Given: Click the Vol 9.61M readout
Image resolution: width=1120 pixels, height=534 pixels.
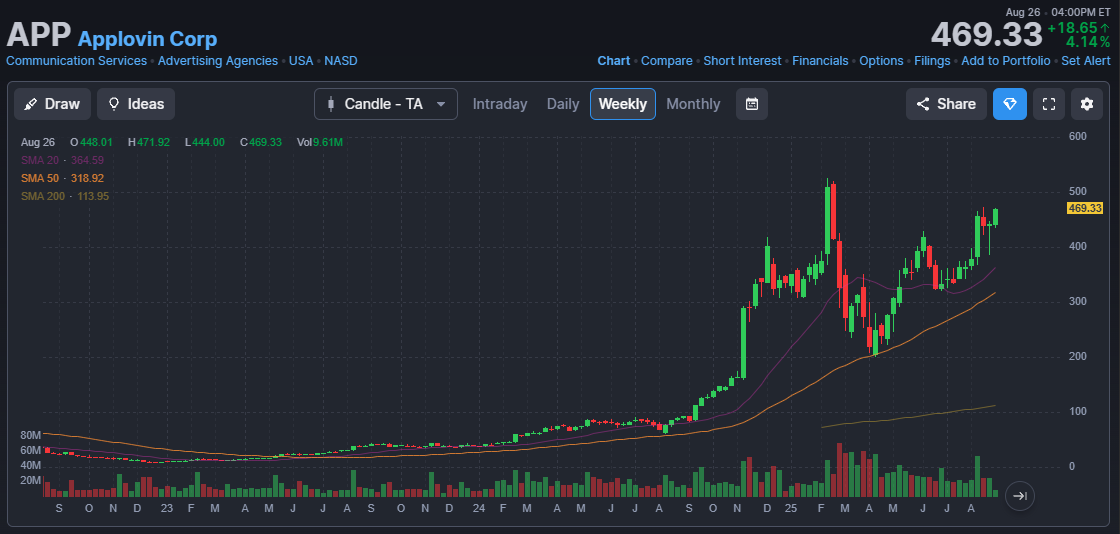Looking at the screenshot, I should pos(319,142).
